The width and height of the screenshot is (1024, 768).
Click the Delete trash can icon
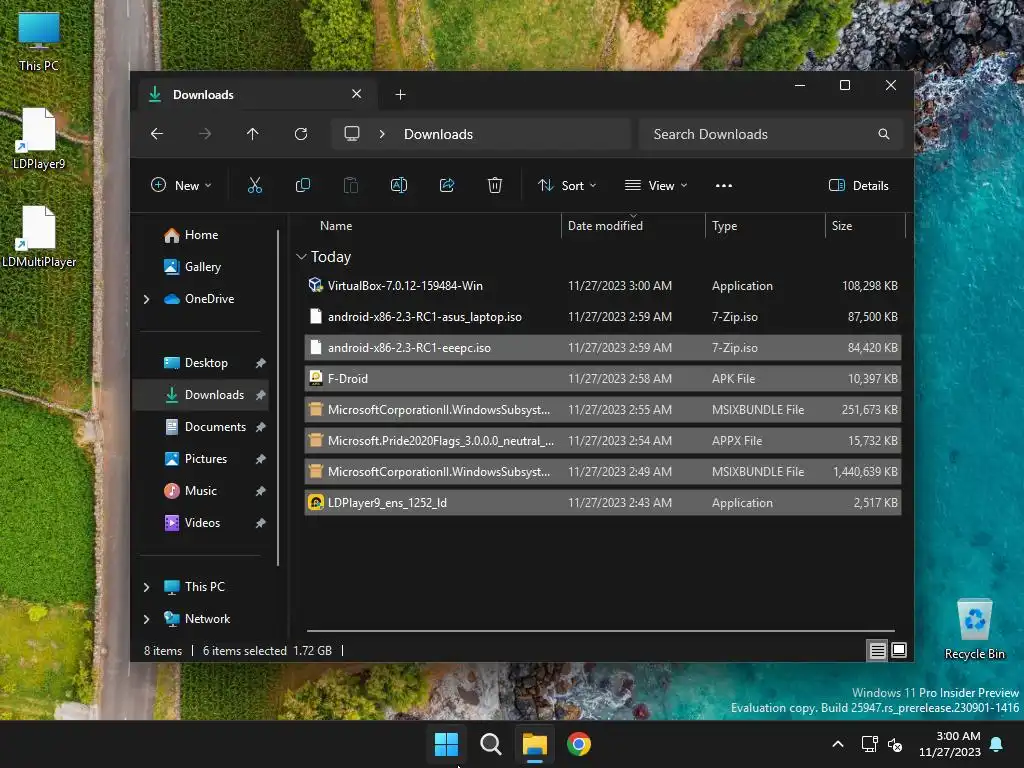[x=495, y=185]
